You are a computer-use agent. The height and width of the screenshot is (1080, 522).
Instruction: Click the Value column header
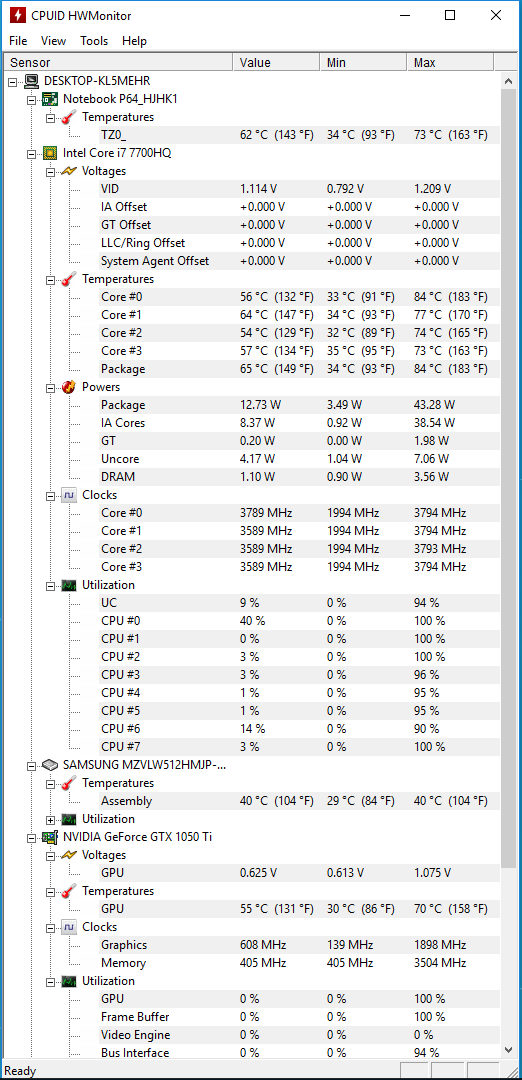click(x=276, y=63)
